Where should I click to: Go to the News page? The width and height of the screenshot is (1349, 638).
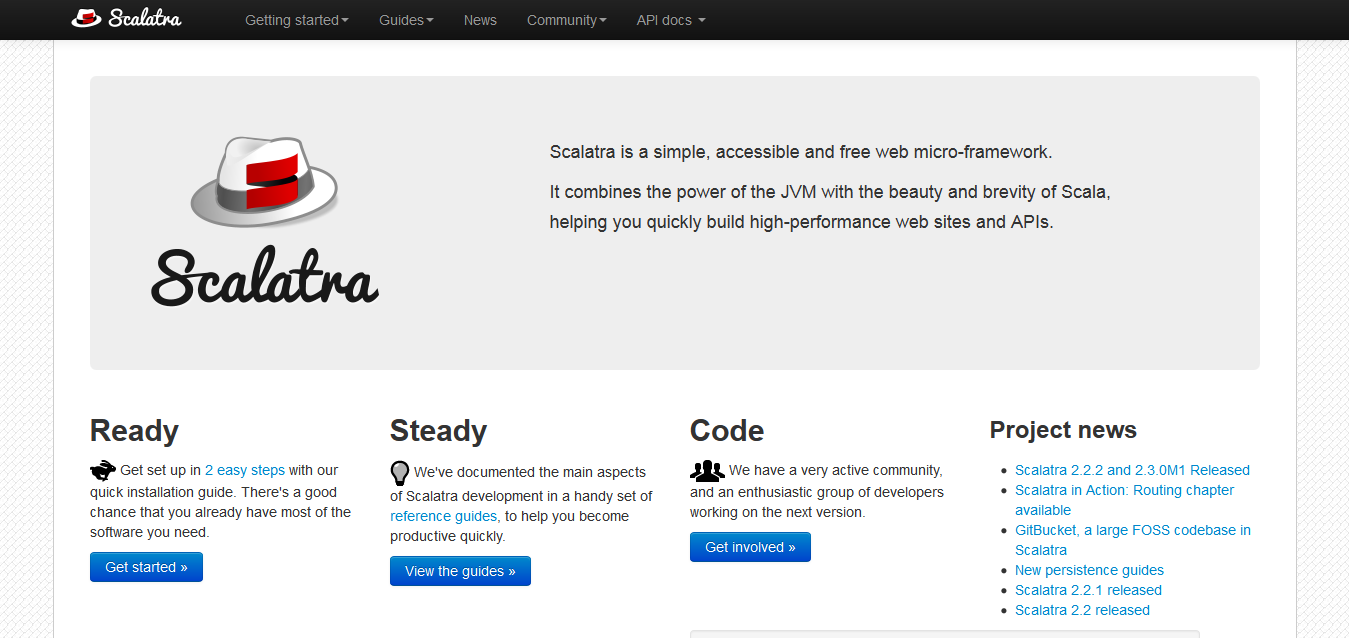tap(480, 20)
